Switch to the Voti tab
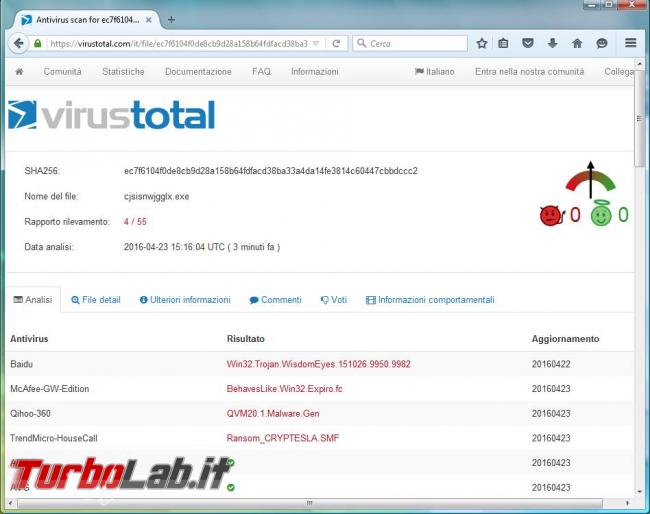Image resolution: width=650 pixels, height=514 pixels. (334, 300)
